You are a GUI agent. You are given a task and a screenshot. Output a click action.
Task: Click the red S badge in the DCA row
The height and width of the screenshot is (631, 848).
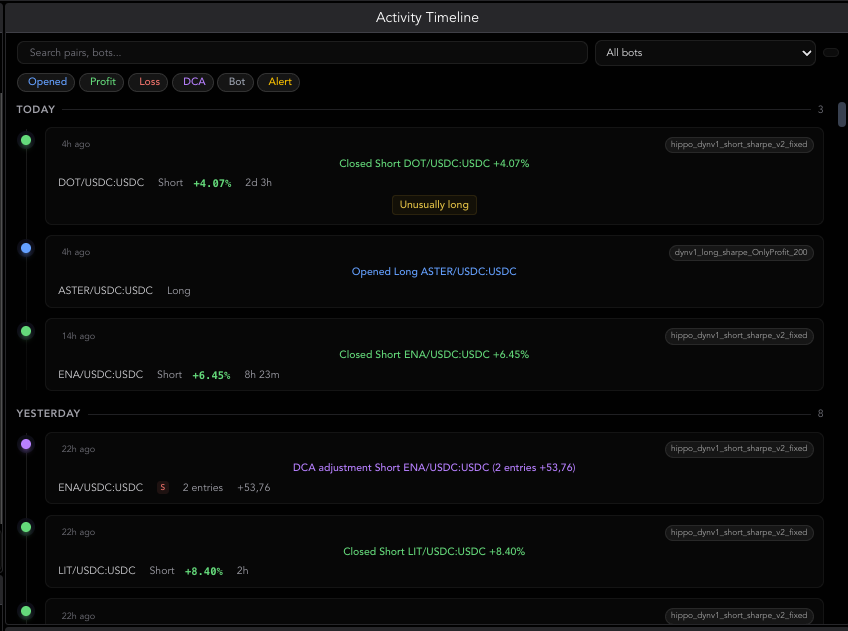coord(163,488)
